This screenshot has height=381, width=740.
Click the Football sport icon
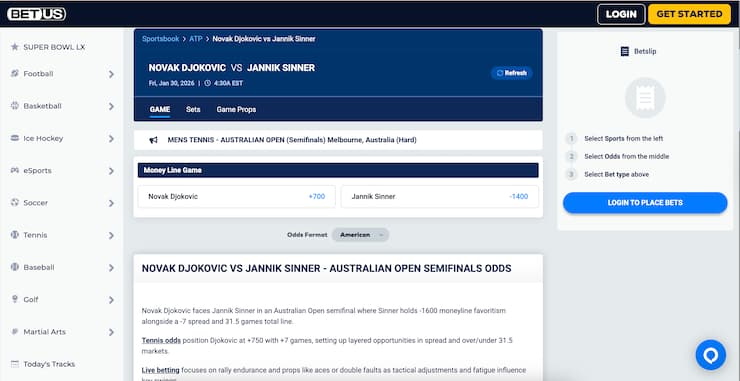tap(15, 74)
